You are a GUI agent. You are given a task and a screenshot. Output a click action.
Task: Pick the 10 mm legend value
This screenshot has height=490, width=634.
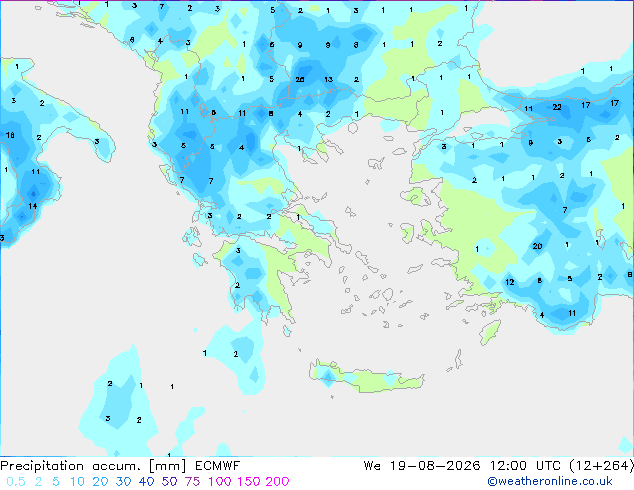pos(77,482)
